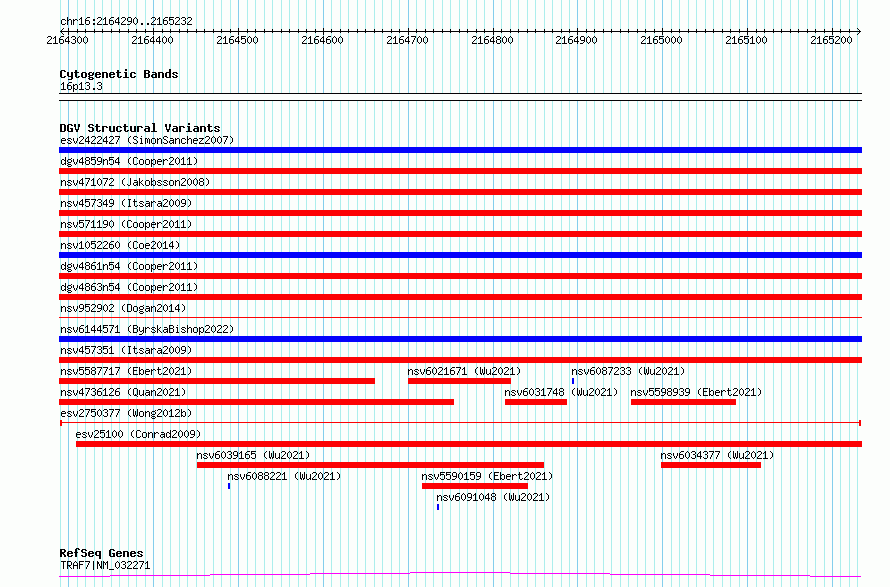Screen dimensions: 890x587
Task: Click ruler position 2165100
Action: point(746,40)
